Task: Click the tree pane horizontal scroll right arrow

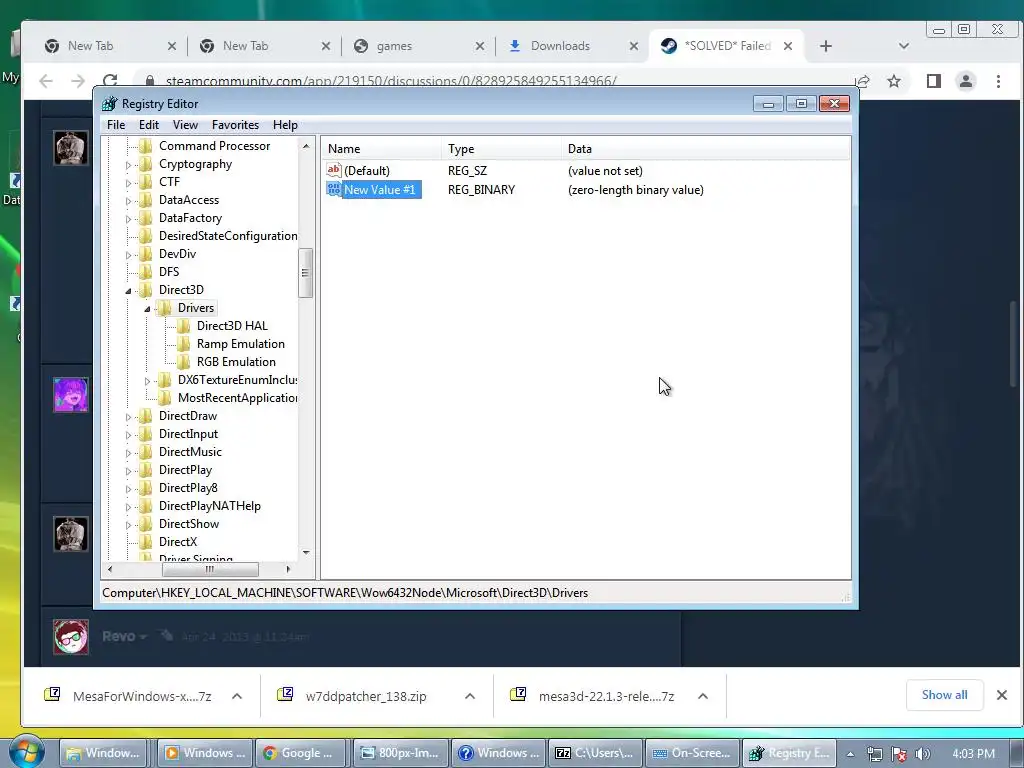Action: coord(288,569)
